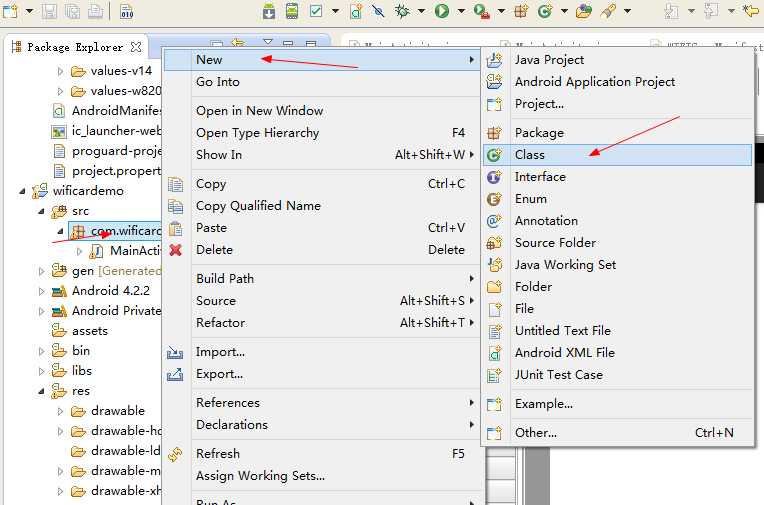Click the New Java Class toolbar icon
This screenshot has width=764, height=505.
(544, 11)
